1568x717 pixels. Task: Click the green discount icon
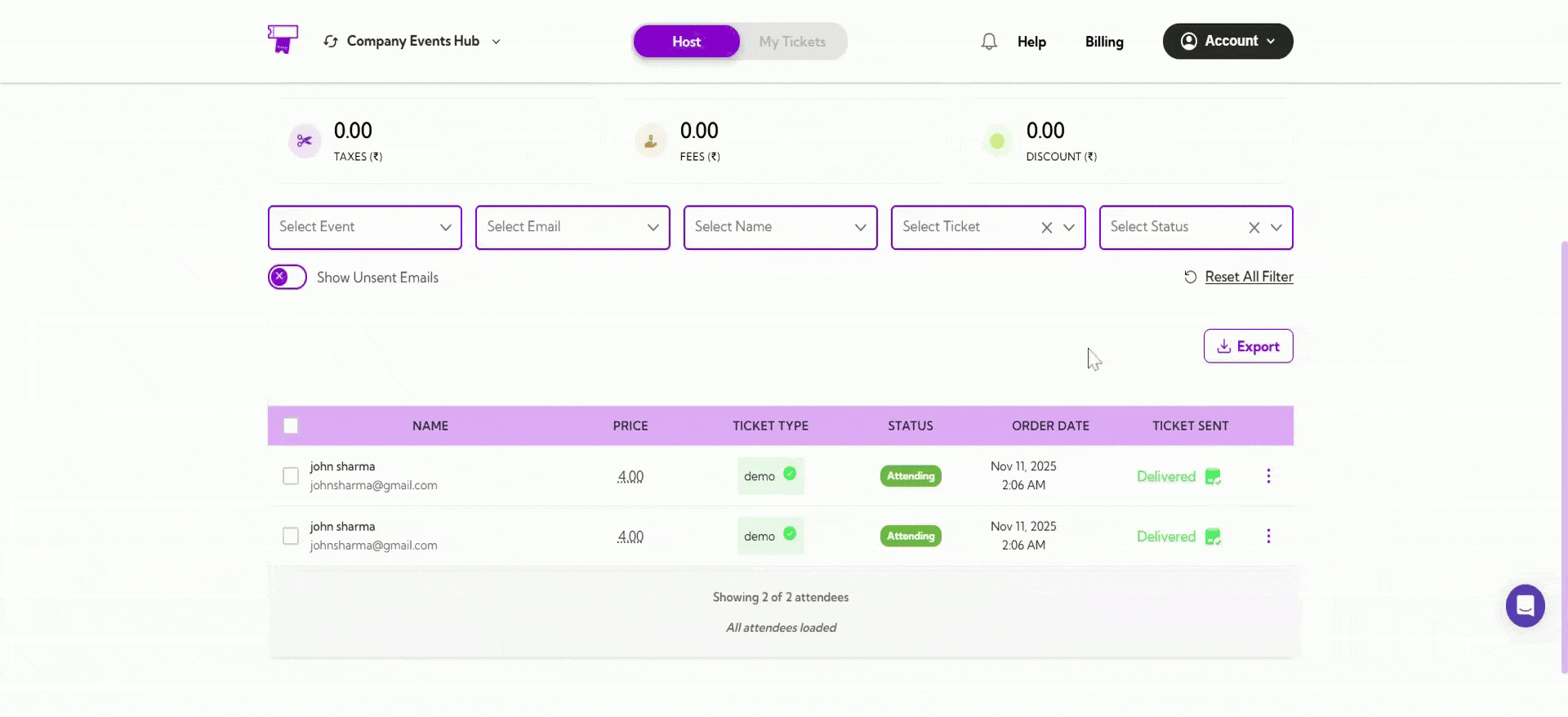[997, 141]
